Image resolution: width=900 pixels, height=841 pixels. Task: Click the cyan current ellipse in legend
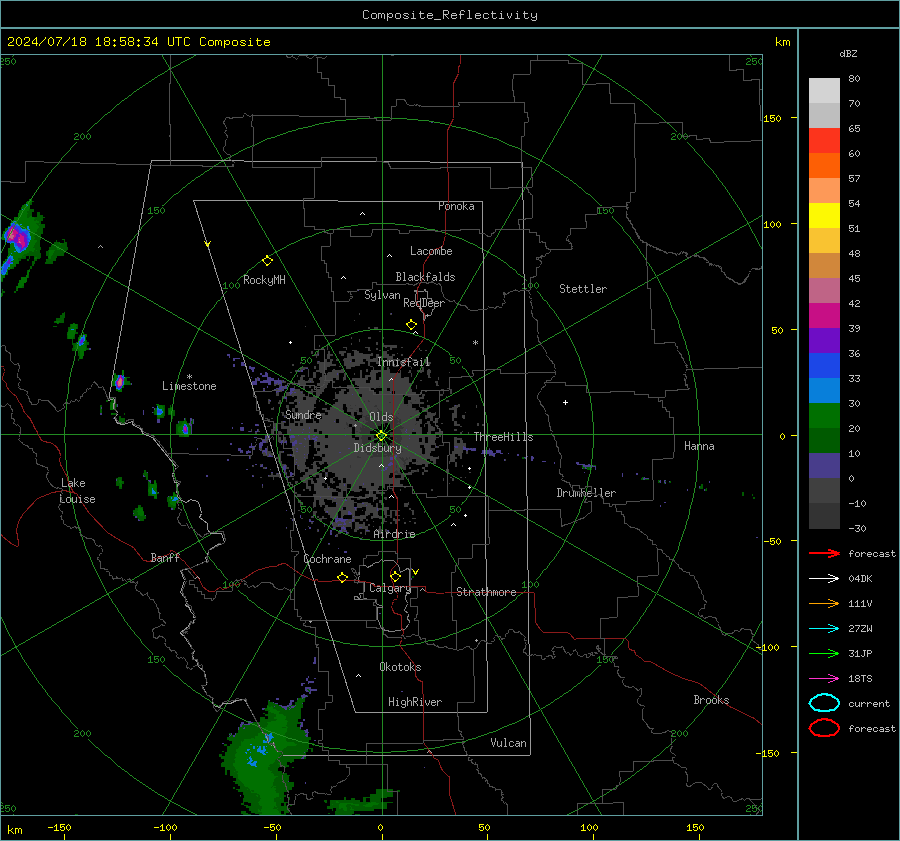click(x=824, y=703)
